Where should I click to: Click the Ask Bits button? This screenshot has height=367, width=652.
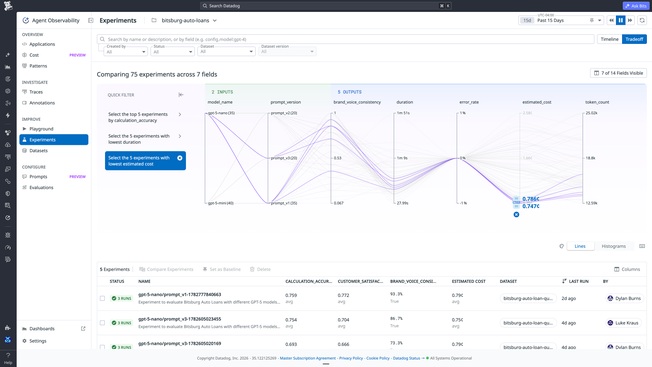point(635,6)
